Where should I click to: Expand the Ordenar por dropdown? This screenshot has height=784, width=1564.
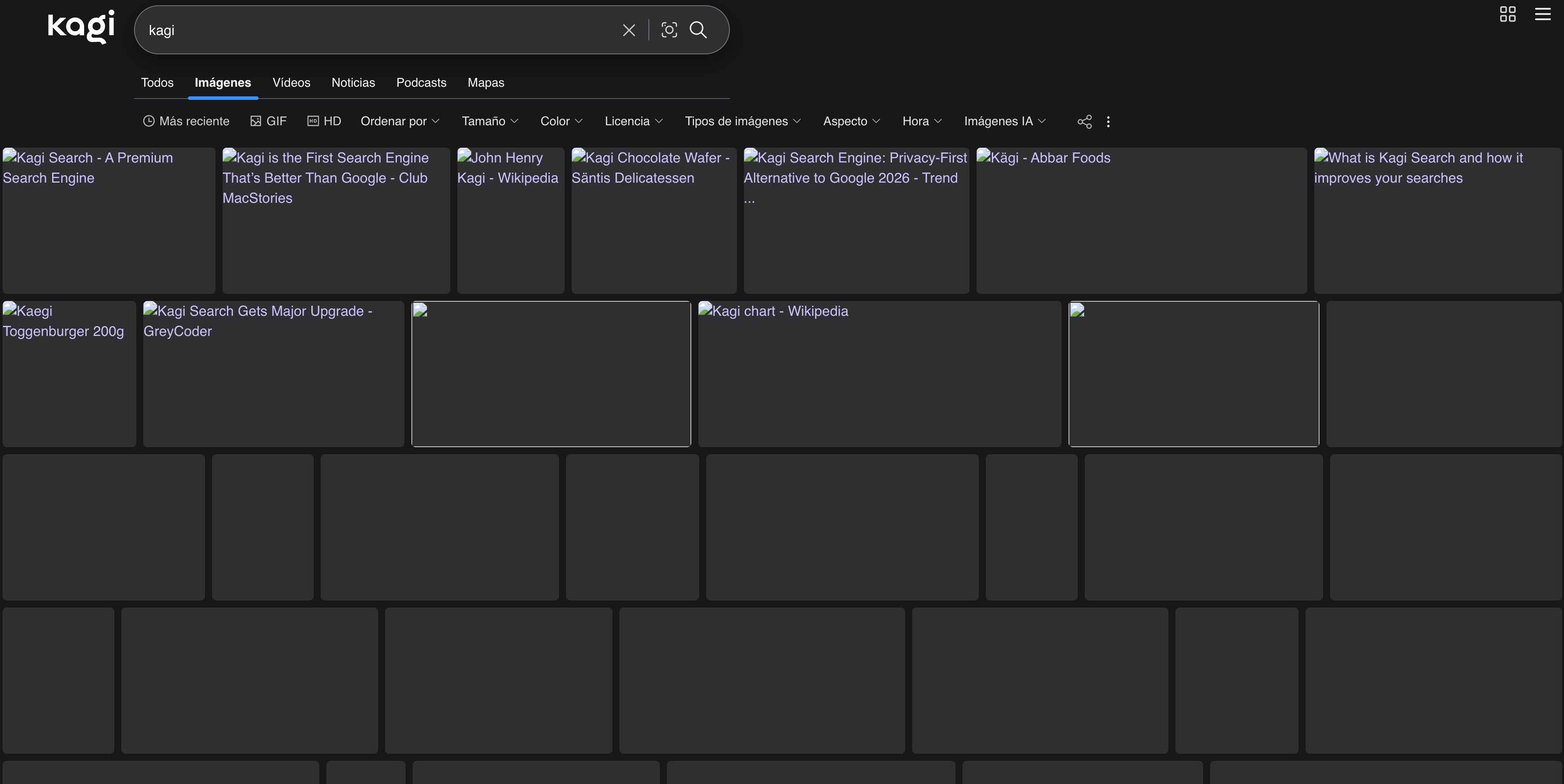coord(400,121)
